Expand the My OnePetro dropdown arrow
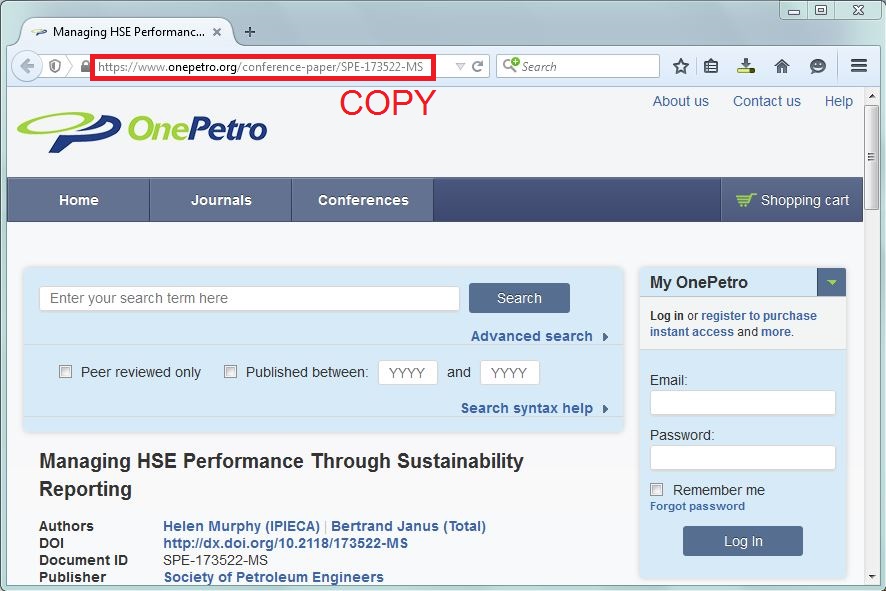Image resolution: width=886 pixels, height=591 pixels. click(x=831, y=282)
